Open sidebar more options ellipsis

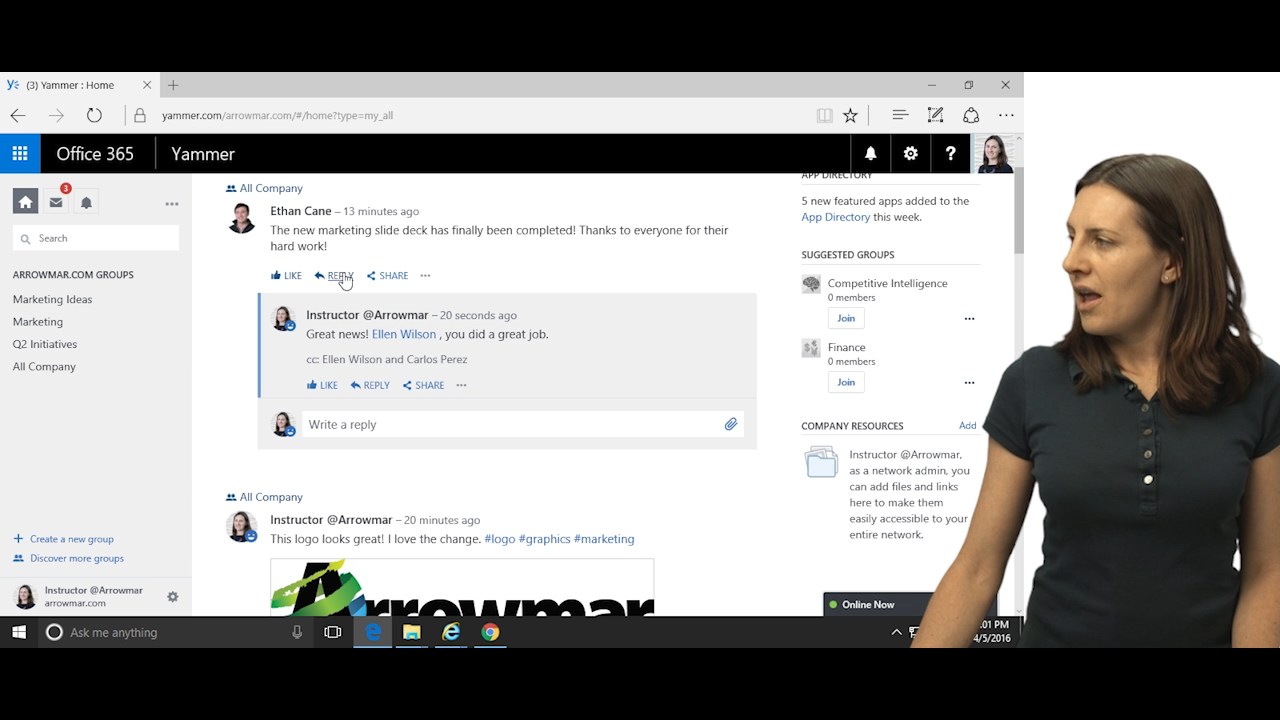[x=172, y=203]
